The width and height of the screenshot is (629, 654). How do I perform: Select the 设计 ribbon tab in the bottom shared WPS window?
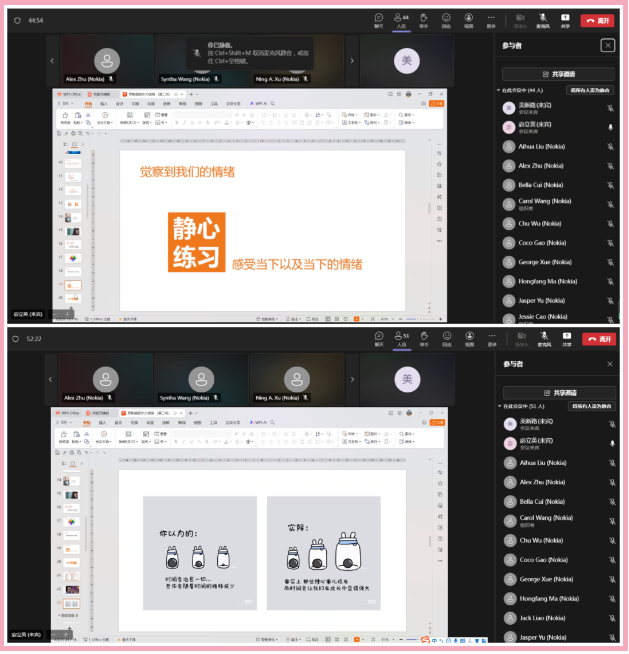click(119, 422)
